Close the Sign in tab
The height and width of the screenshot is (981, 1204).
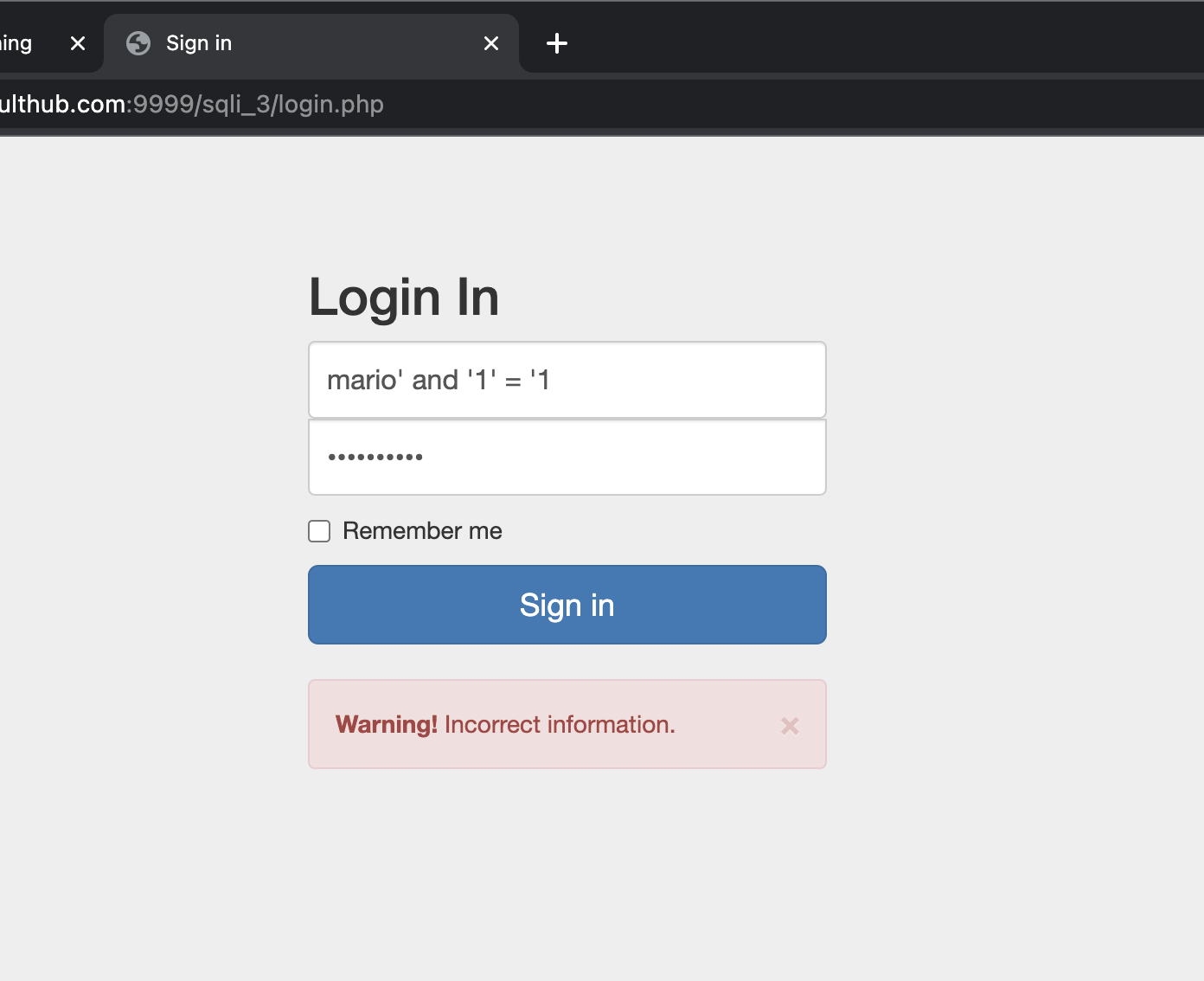pyautogui.click(x=491, y=43)
